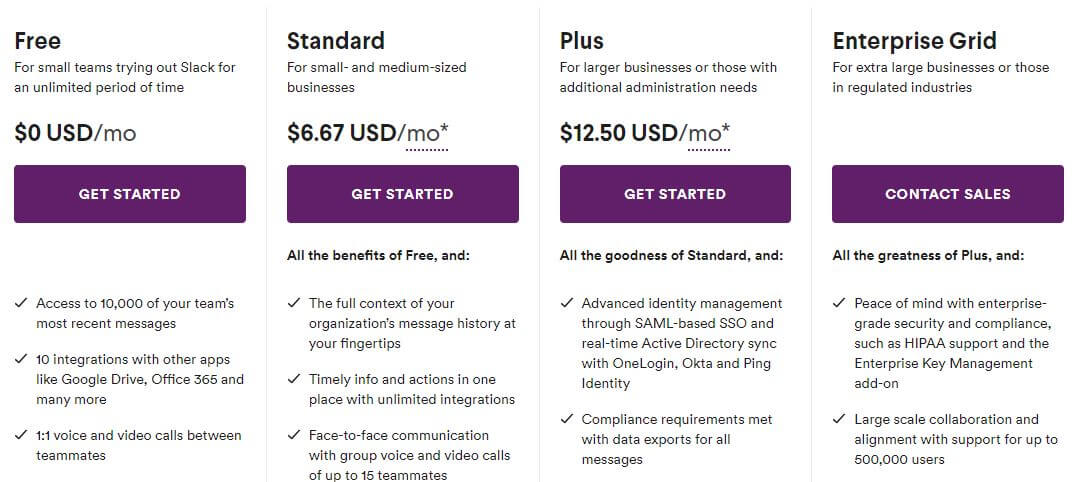
Task: Click checkmark beside 10 integrations with other apps
Action: (21, 359)
